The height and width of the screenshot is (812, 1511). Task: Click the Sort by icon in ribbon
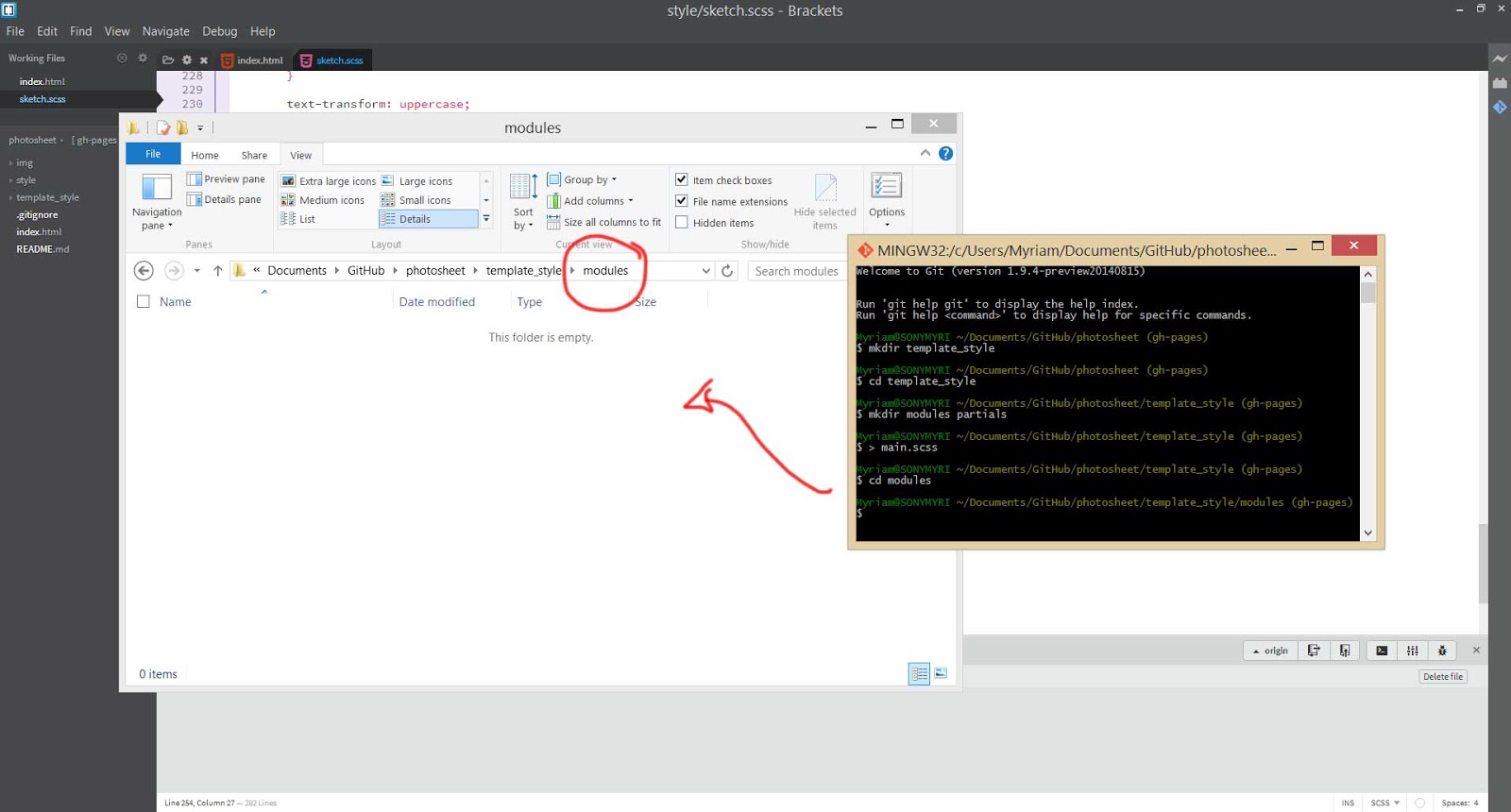[x=524, y=187]
